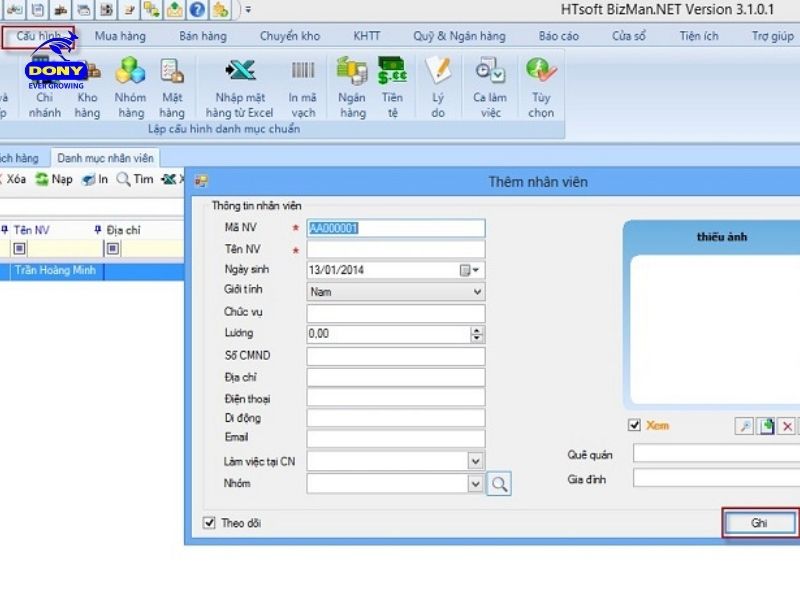Open Tùy chọn options
800x600 pixels.
click(541, 86)
